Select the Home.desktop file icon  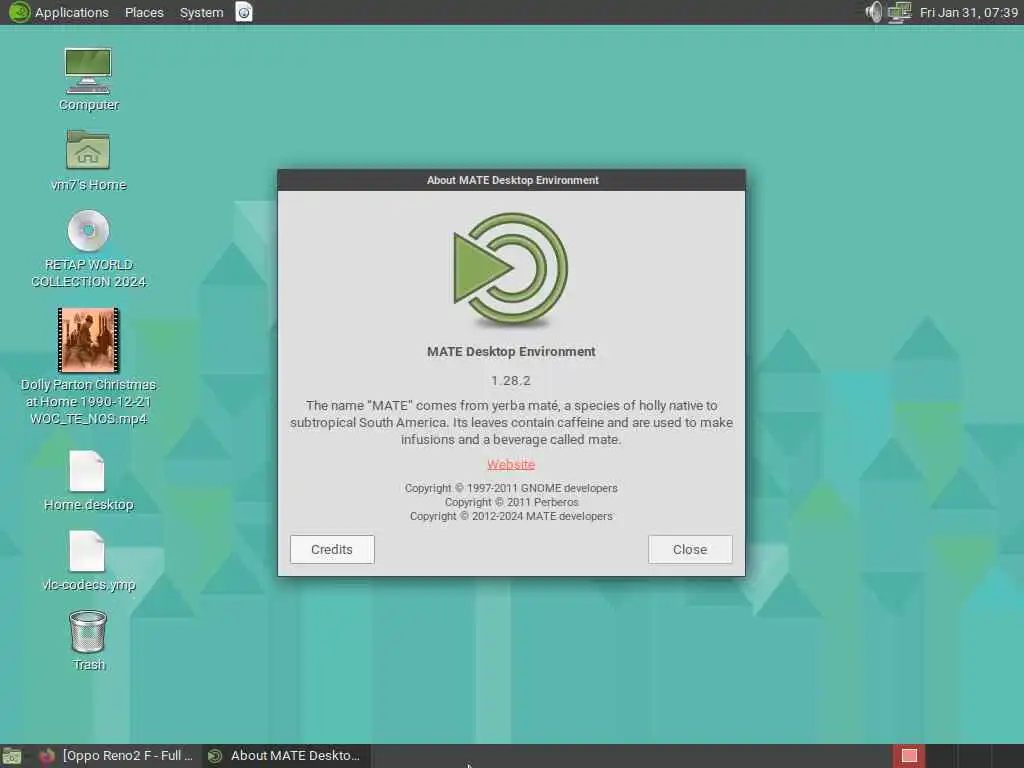tap(87, 471)
